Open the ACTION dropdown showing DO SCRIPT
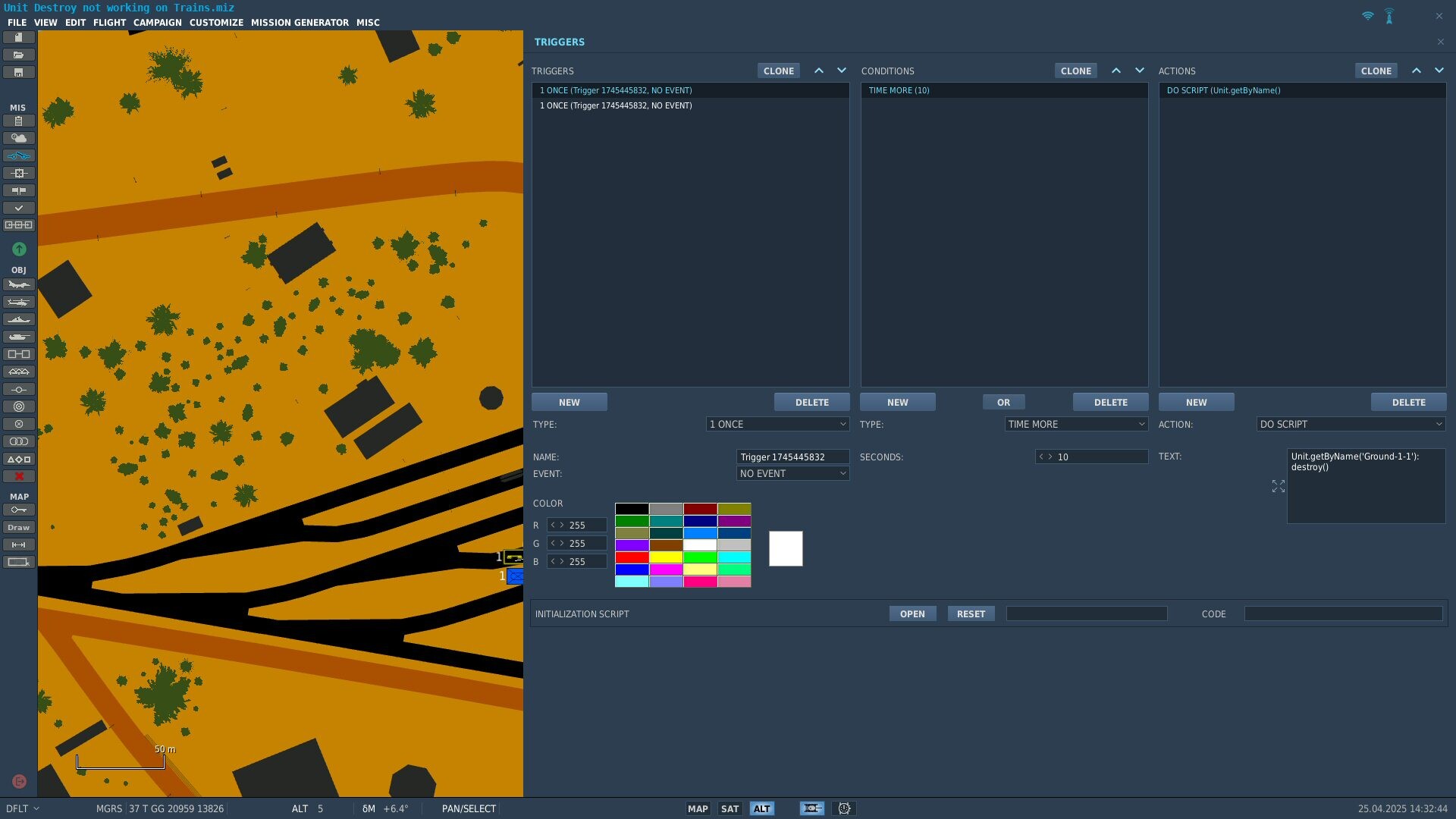1456x819 pixels. (1351, 424)
